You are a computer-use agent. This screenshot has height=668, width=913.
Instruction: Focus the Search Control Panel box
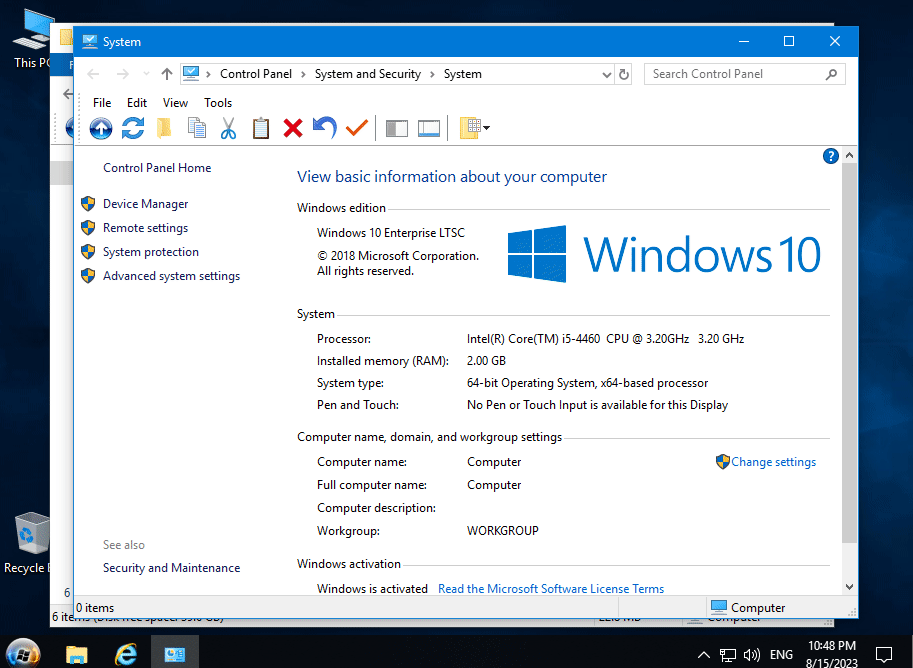744,74
